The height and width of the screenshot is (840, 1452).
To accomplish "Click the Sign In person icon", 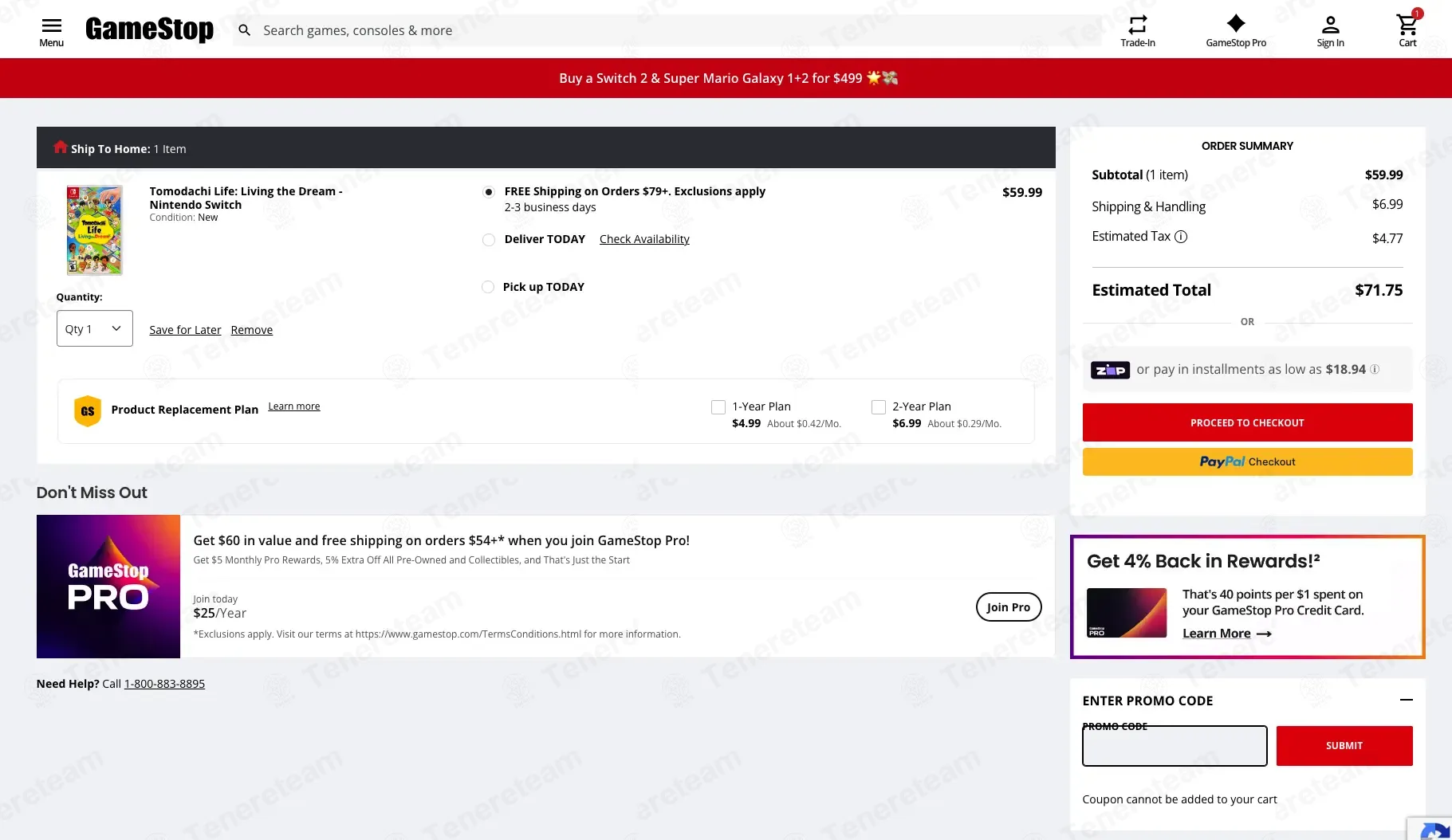I will point(1330,24).
